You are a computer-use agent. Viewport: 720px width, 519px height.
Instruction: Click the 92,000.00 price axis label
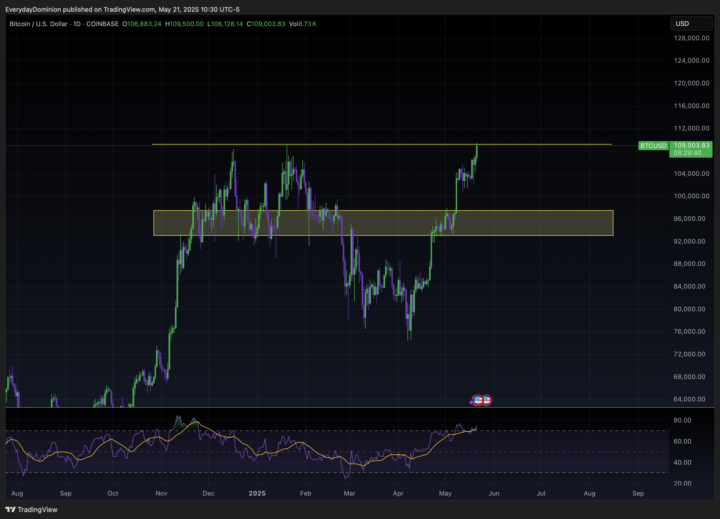(689, 241)
